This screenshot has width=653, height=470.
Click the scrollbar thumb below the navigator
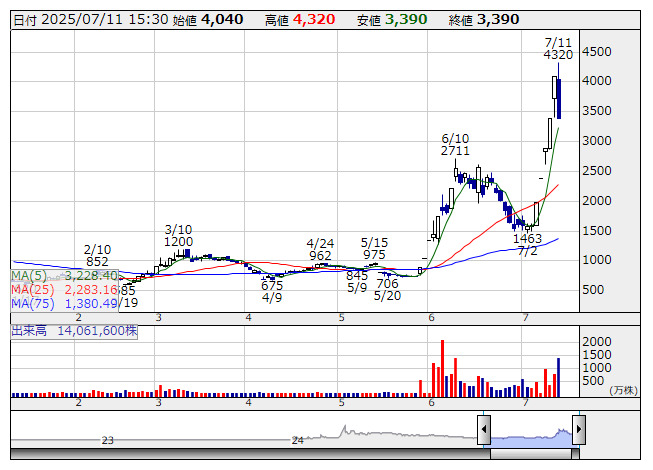(531, 454)
